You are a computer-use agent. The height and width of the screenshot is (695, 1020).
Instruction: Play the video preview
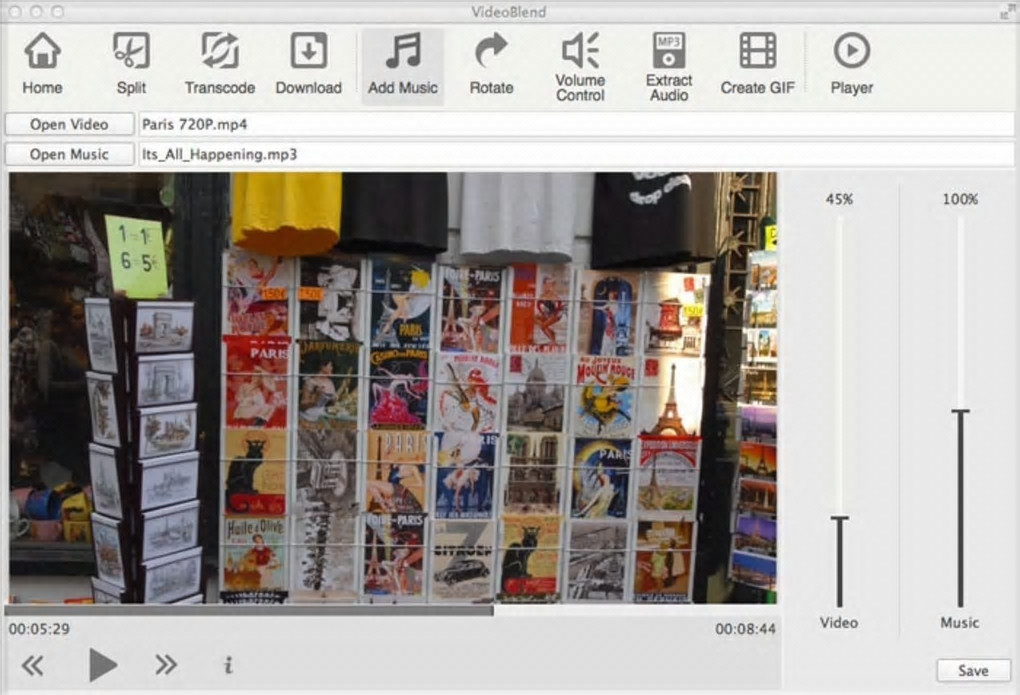102,664
